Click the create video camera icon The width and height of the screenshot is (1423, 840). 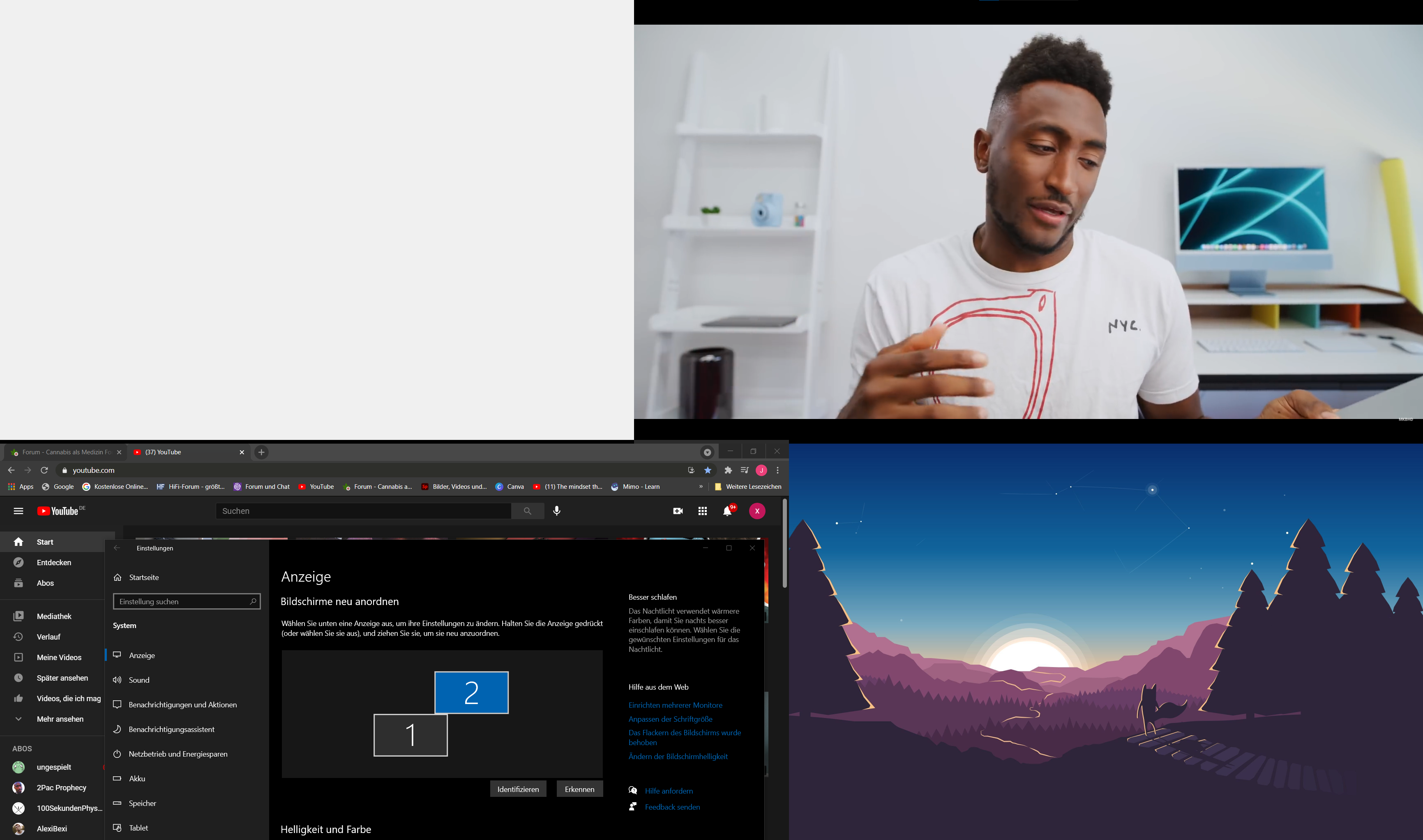tap(677, 511)
